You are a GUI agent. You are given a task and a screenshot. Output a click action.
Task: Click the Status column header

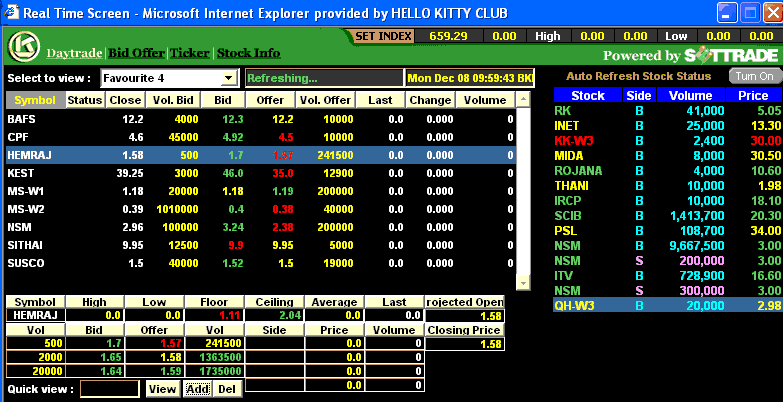(x=85, y=100)
